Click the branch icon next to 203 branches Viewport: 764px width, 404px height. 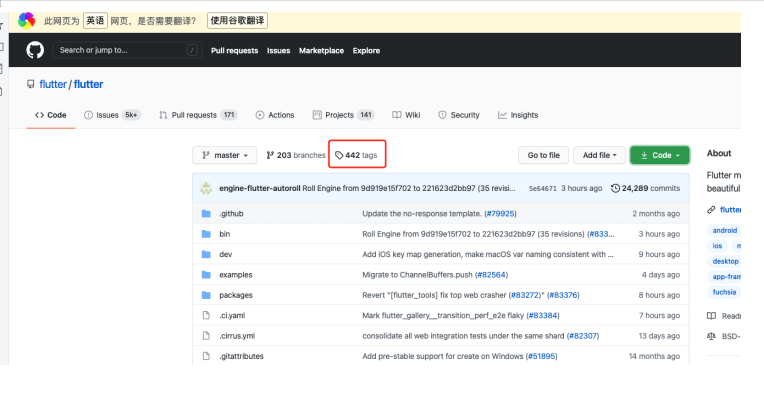click(x=270, y=155)
